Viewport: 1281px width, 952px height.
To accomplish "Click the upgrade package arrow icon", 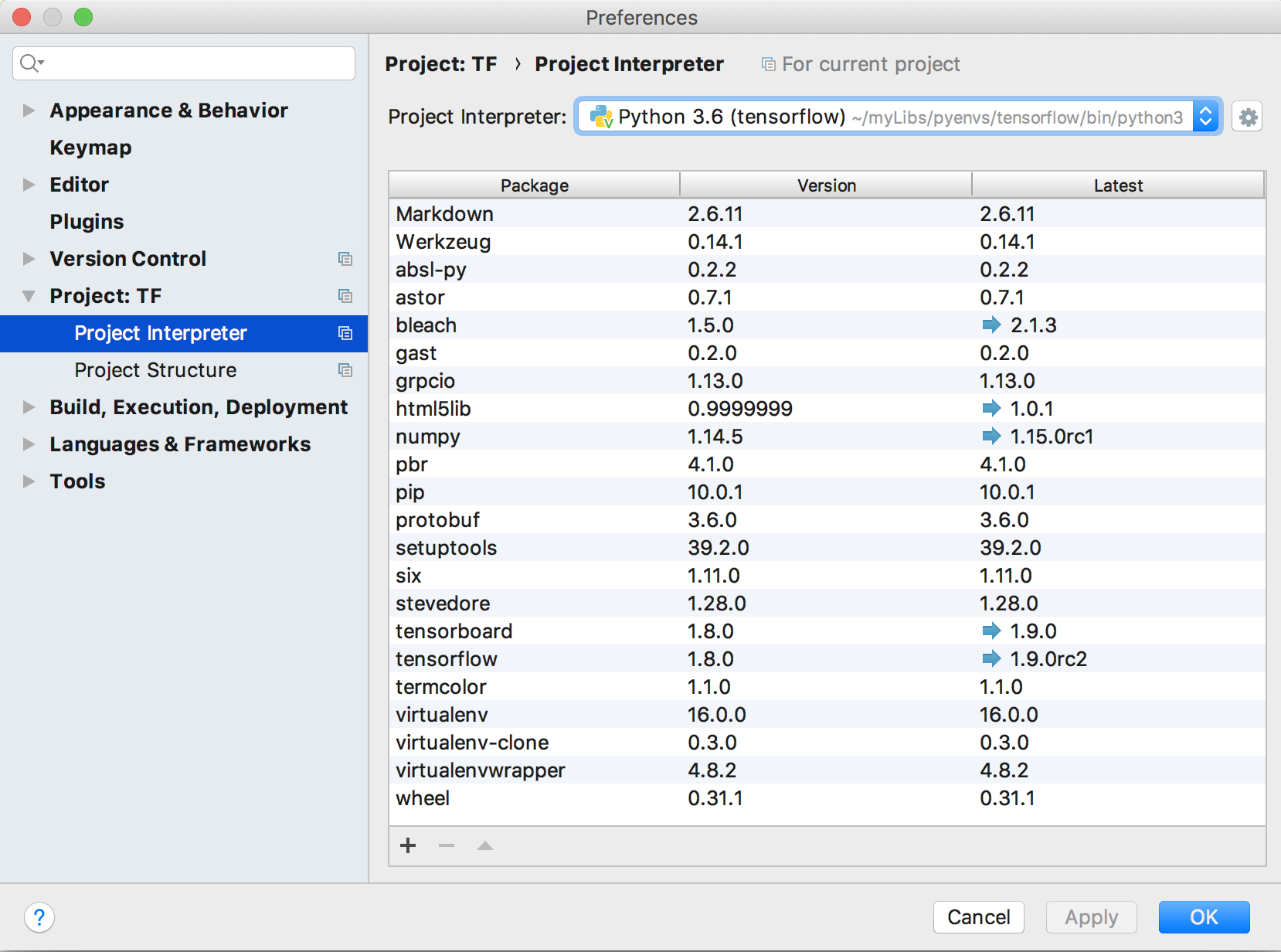I will (485, 845).
